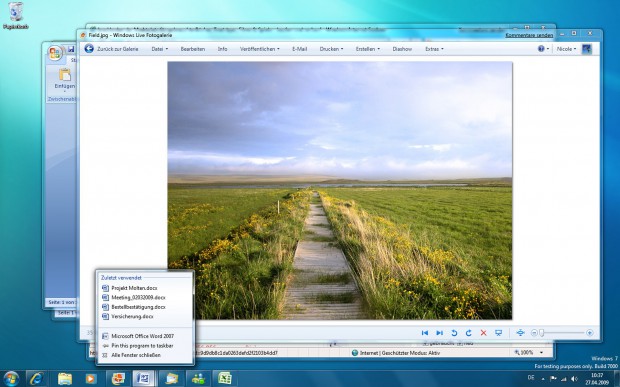Click Diashow in the Fotogalerie toolbar
This screenshot has height=387, width=620.
(x=402, y=49)
